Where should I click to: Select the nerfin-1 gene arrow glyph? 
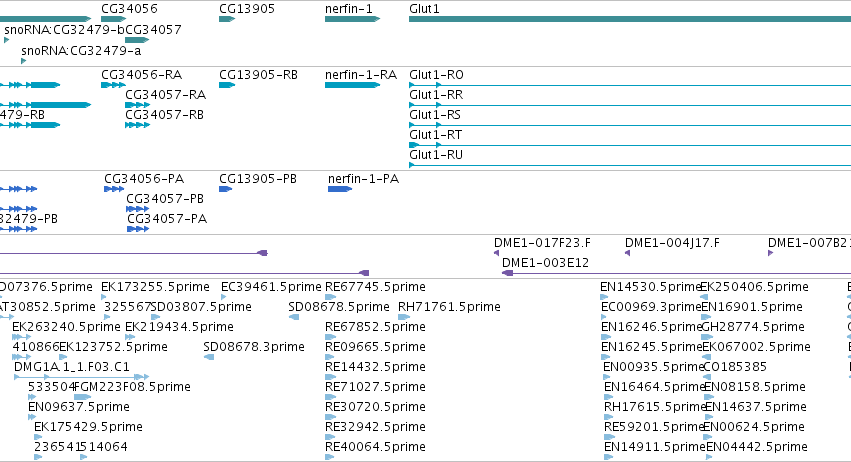click(352, 20)
